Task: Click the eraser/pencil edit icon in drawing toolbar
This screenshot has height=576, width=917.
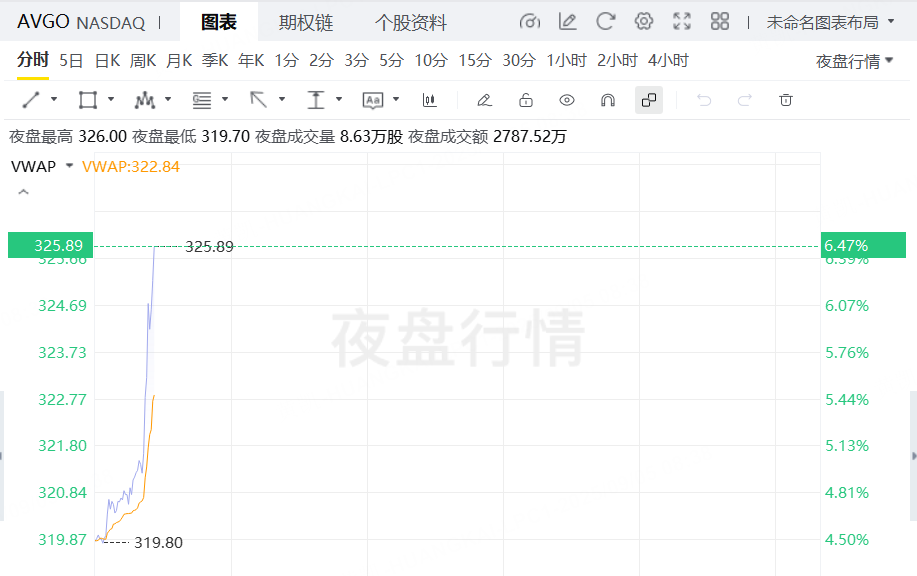Action: (484, 100)
